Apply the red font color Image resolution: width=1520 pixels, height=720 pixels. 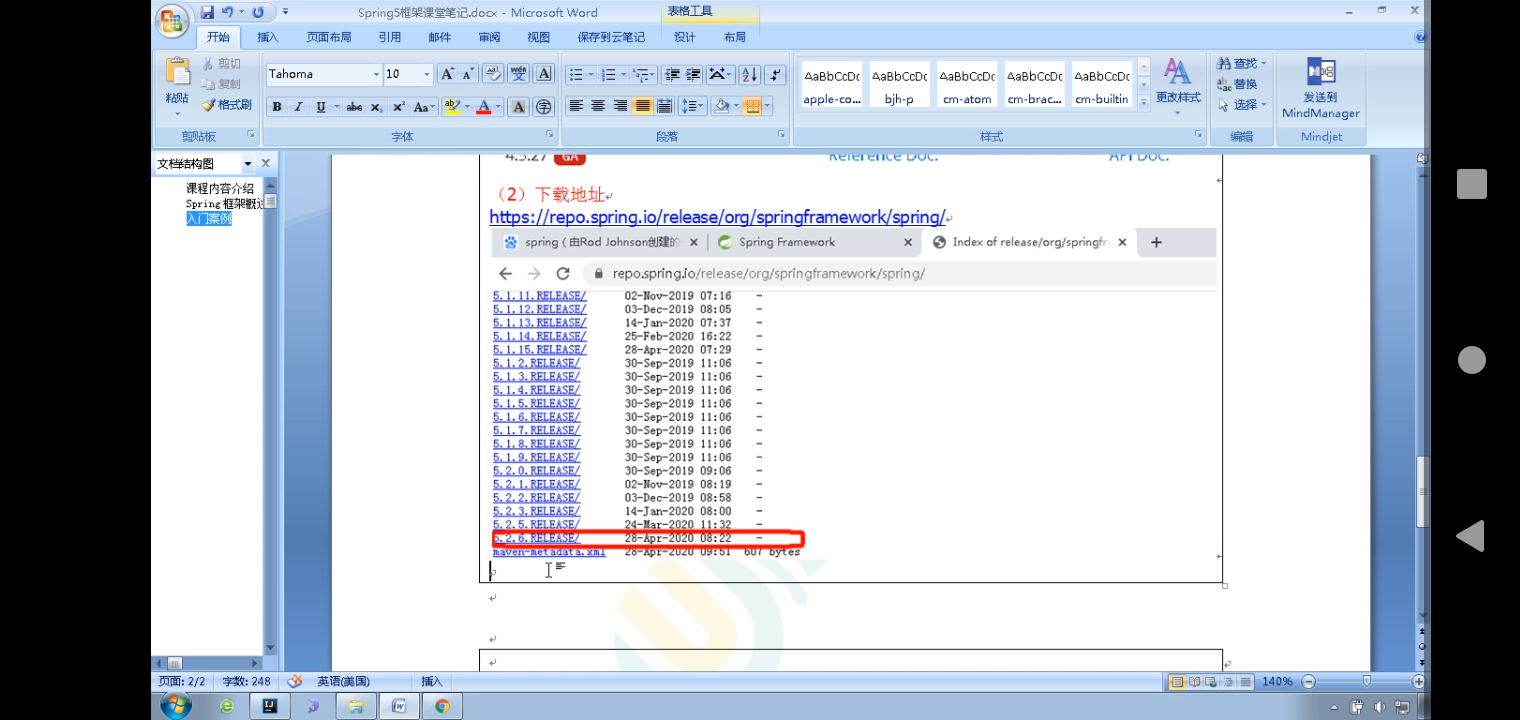(484, 107)
